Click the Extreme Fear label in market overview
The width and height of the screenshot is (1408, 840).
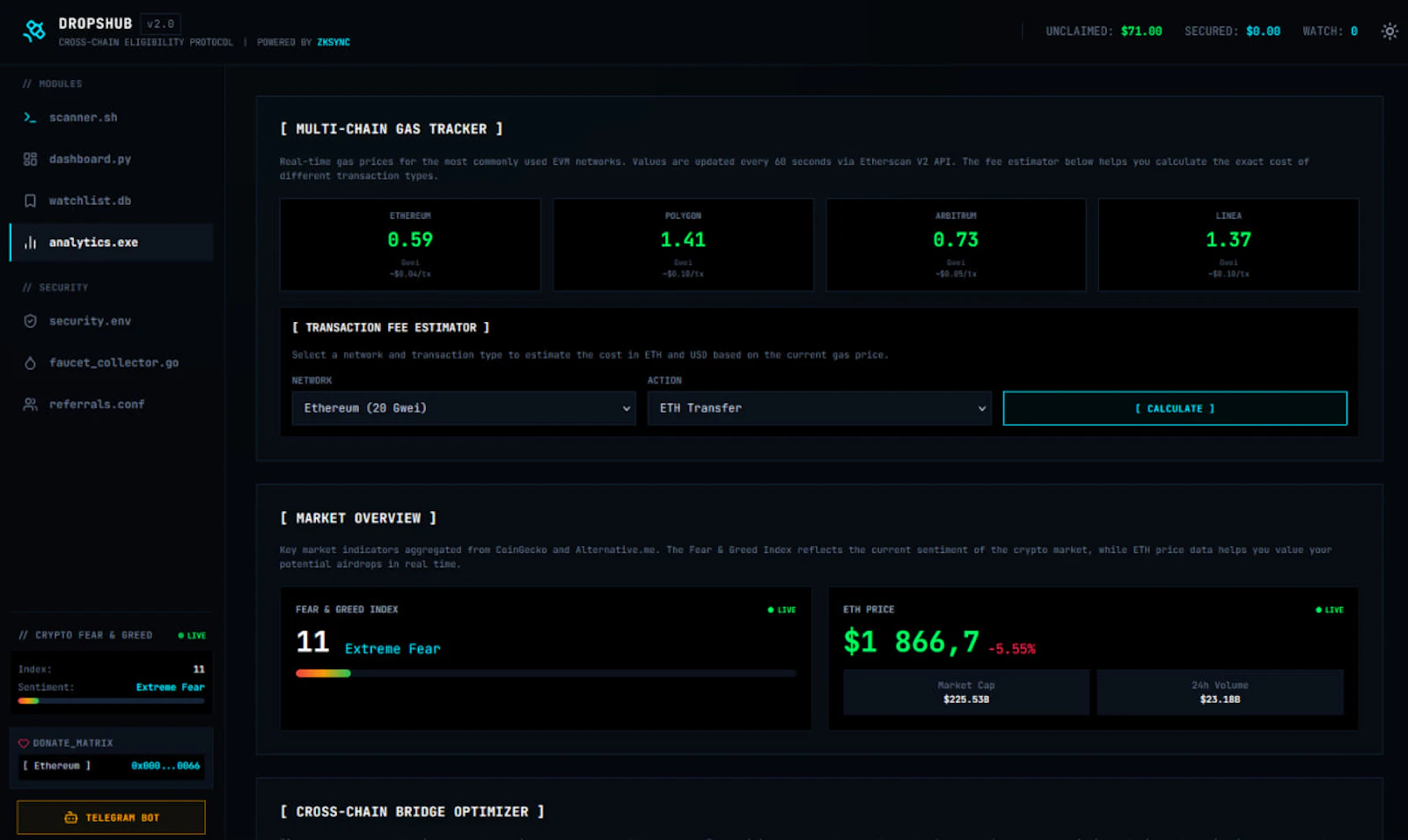coord(392,648)
